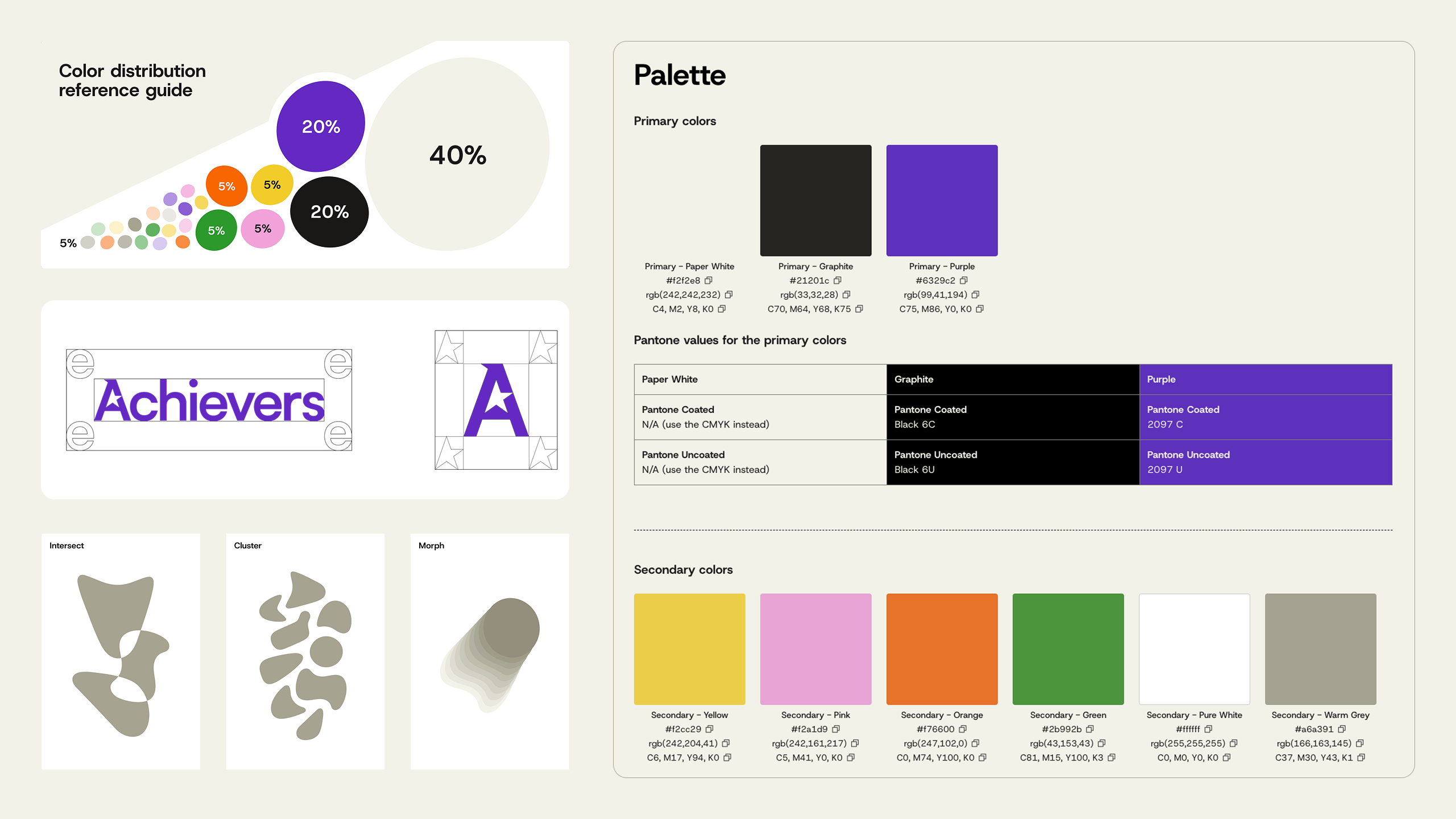This screenshot has width=1456, height=819.
Task: Copy the Orange CMYK value C0, M74
Action: click(x=982, y=758)
